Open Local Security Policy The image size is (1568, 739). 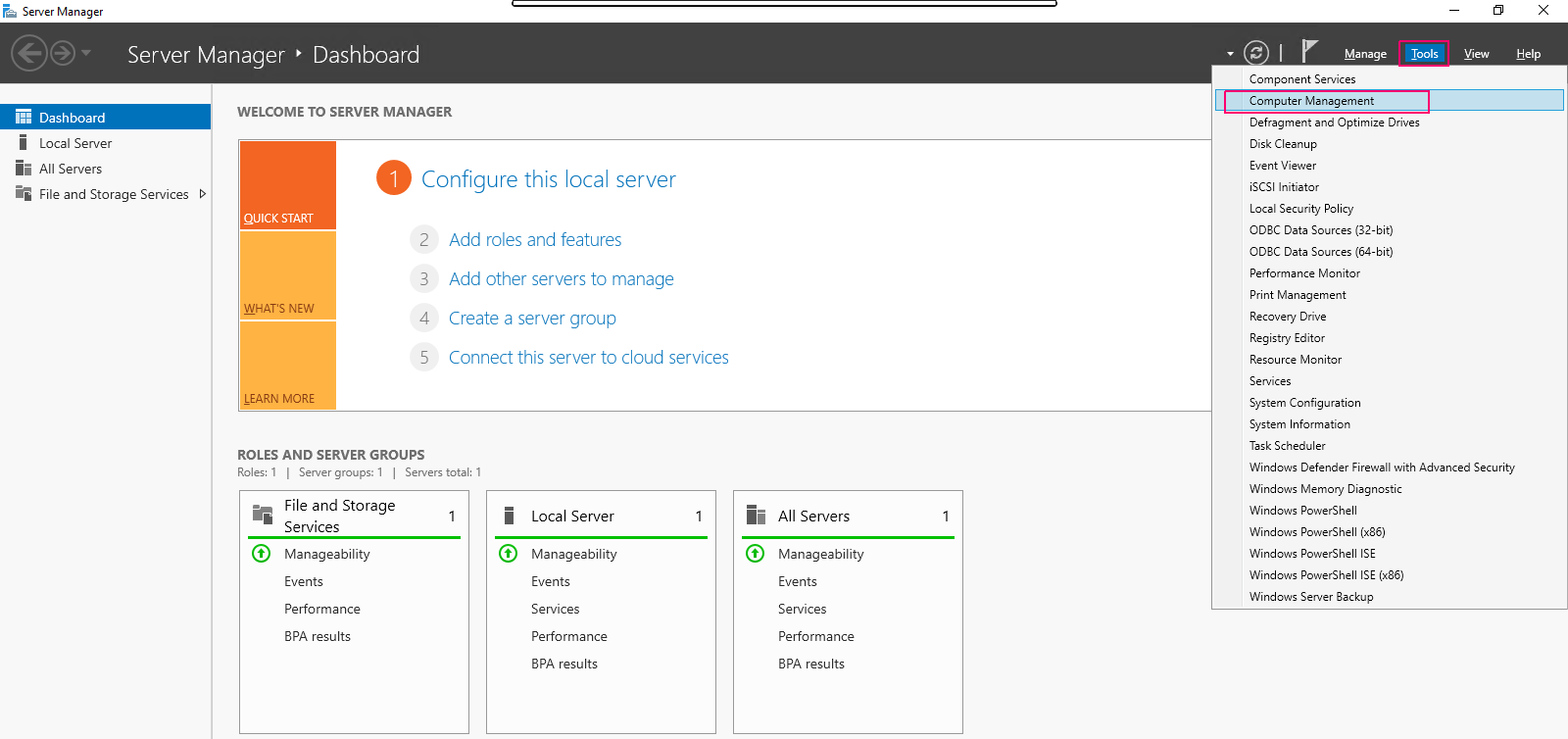click(1389, 209)
